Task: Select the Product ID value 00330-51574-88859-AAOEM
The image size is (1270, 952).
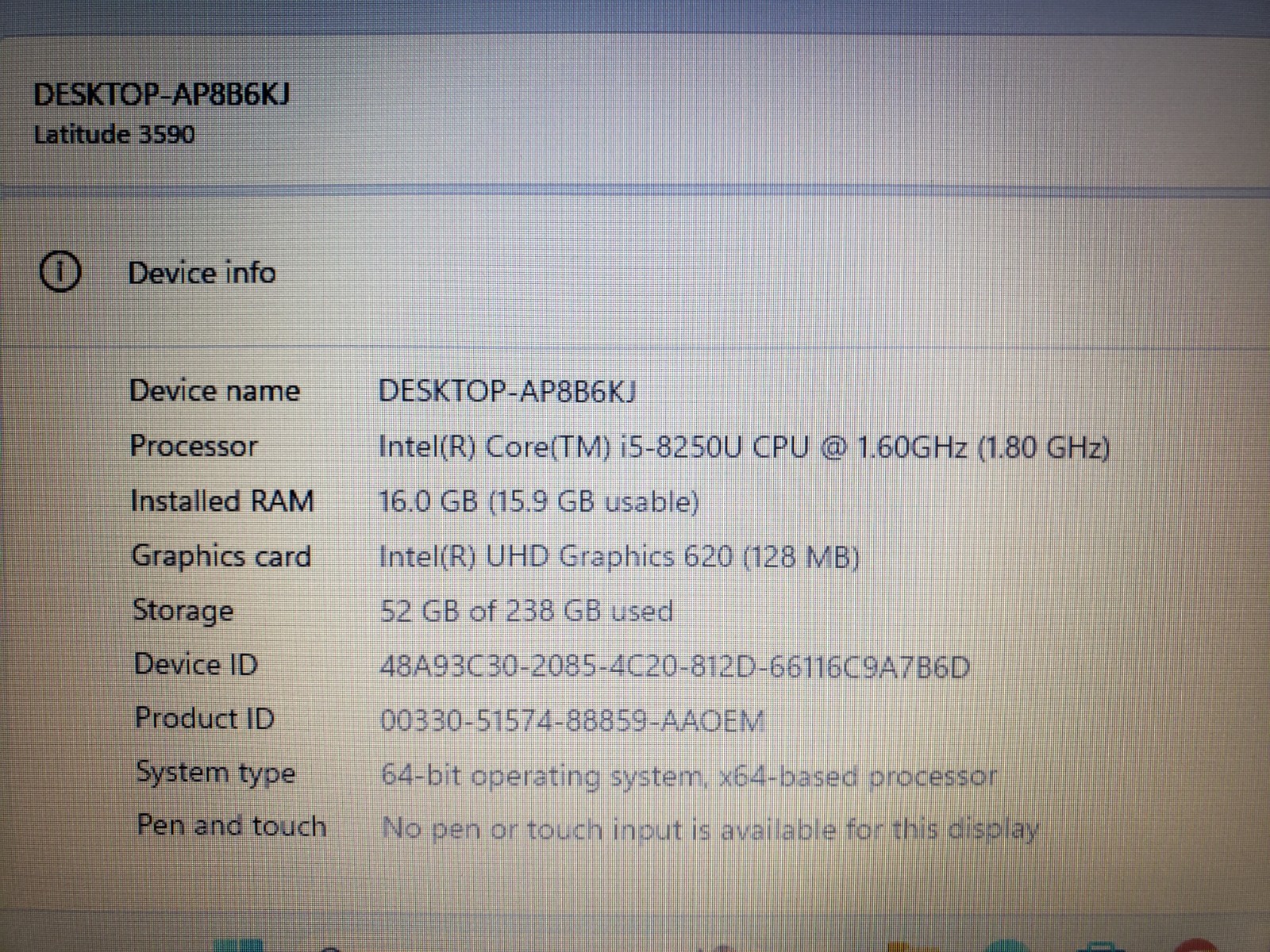Action: (572, 721)
